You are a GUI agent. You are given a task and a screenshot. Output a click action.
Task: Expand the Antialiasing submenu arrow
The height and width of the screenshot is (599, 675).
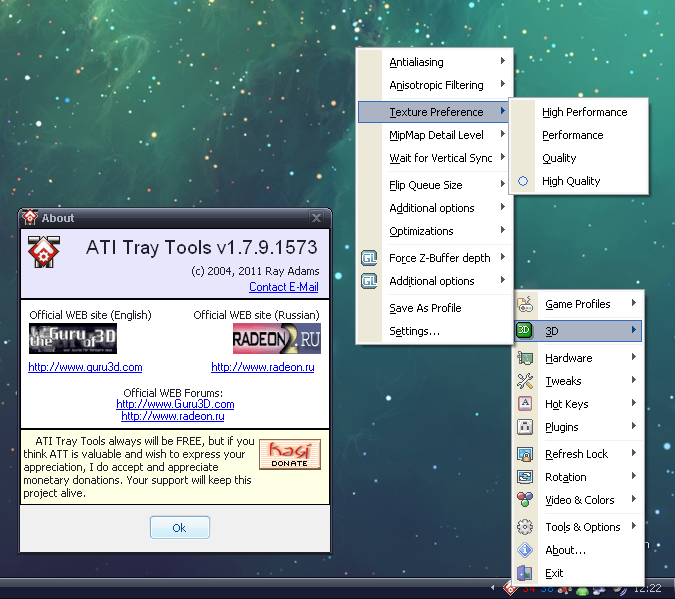502,61
